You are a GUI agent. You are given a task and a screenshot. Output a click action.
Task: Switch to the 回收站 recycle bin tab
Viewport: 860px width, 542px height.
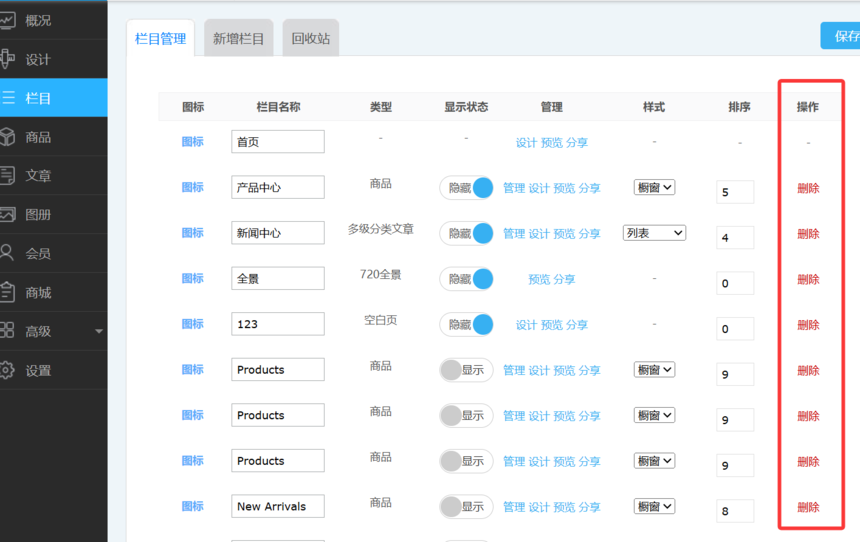pyautogui.click(x=310, y=39)
